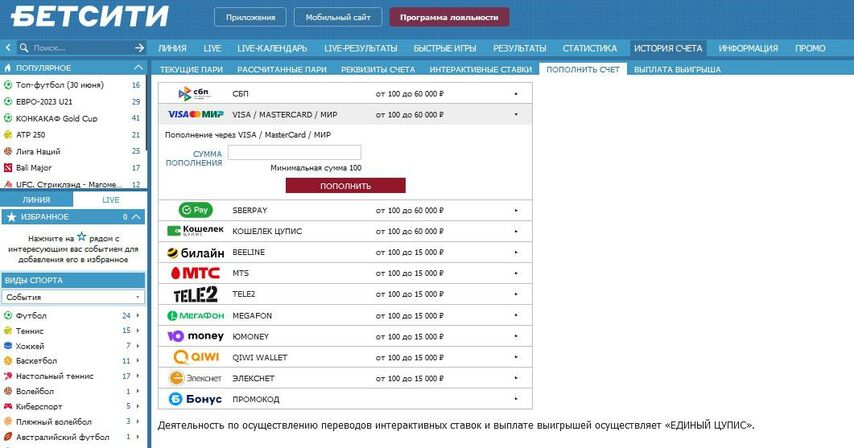The height and width of the screenshot is (448, 854).
Task: Expand the Футбол sport arrow
Action: pos(138,315)
